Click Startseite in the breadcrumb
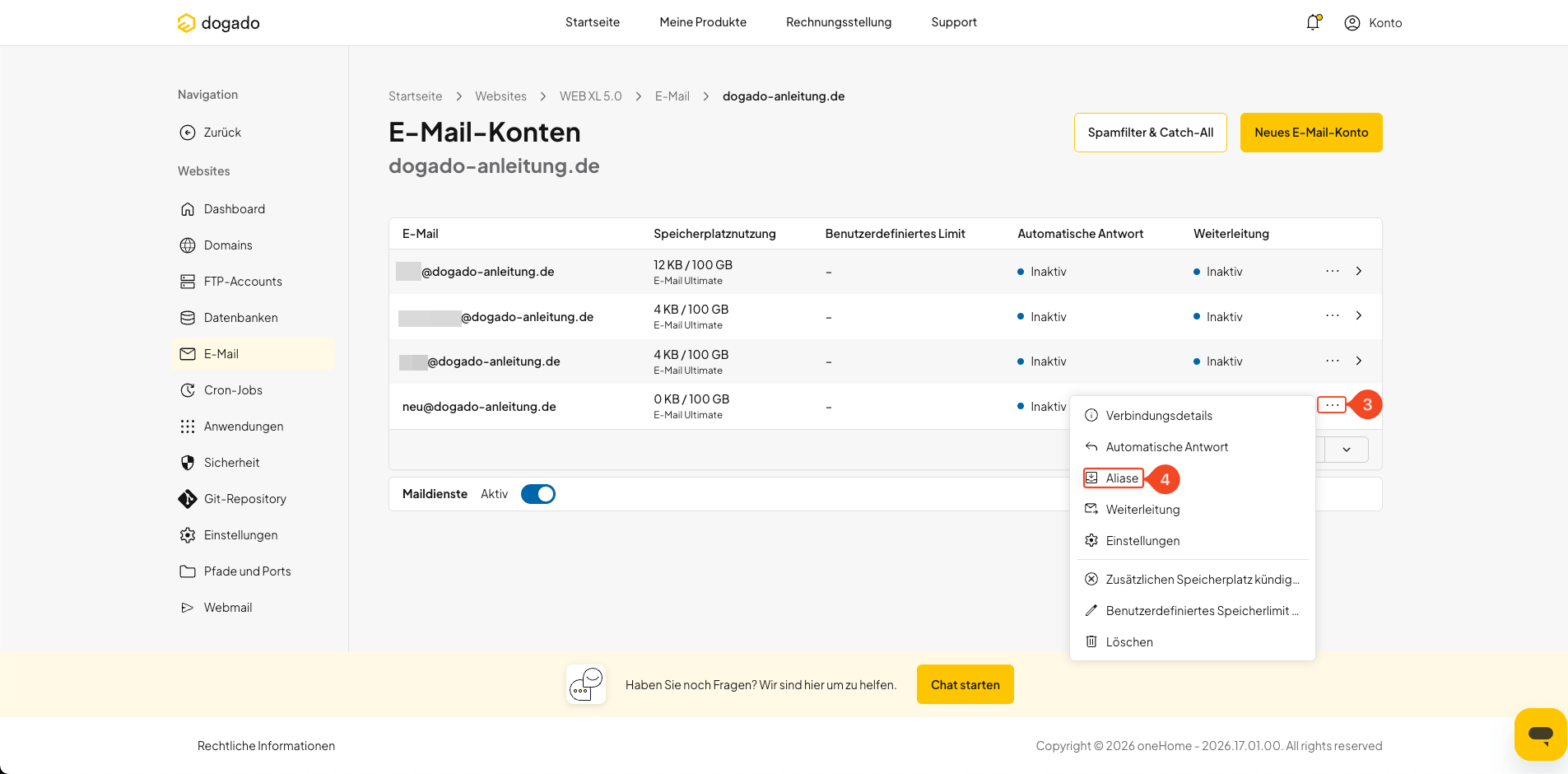The image size is (1568, 774). [x=415, y=96]
